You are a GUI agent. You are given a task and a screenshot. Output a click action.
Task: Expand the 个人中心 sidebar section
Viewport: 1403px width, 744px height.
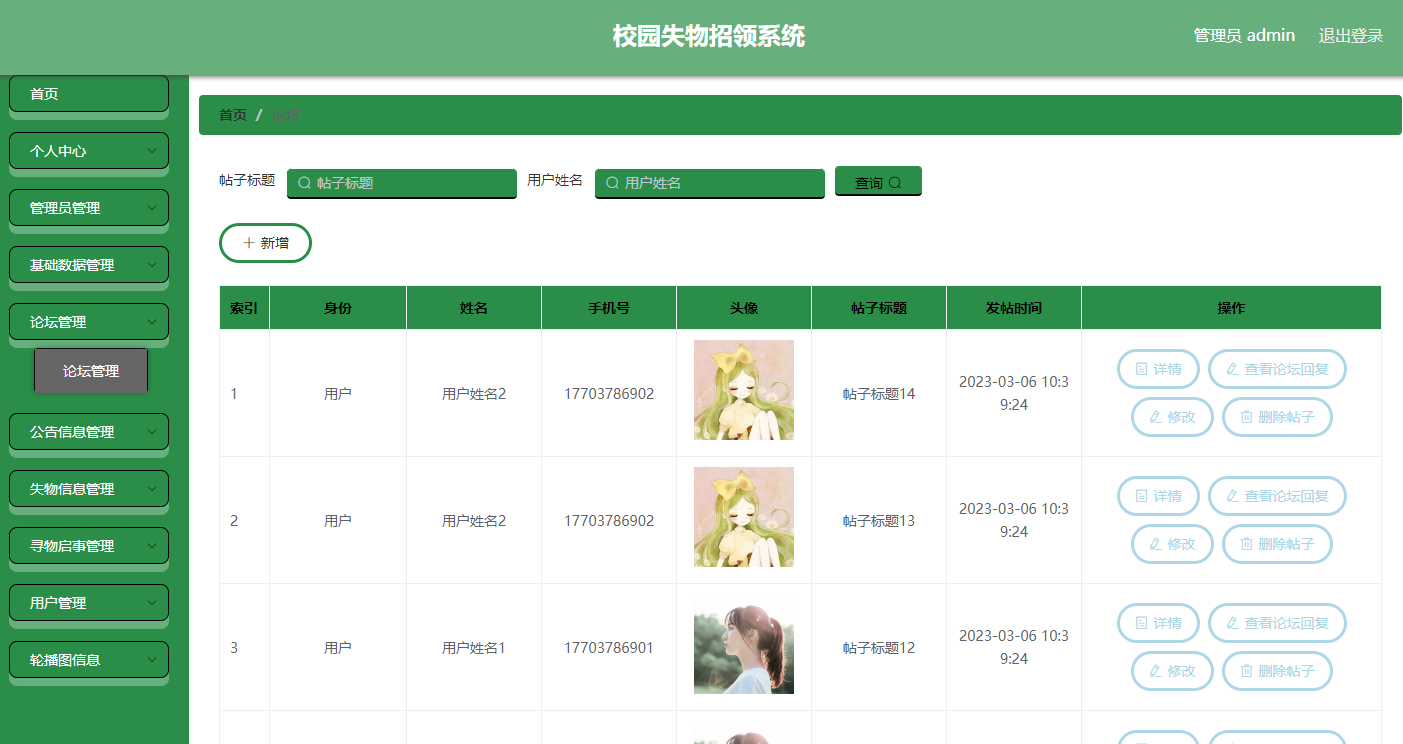(x=88, y=150)
